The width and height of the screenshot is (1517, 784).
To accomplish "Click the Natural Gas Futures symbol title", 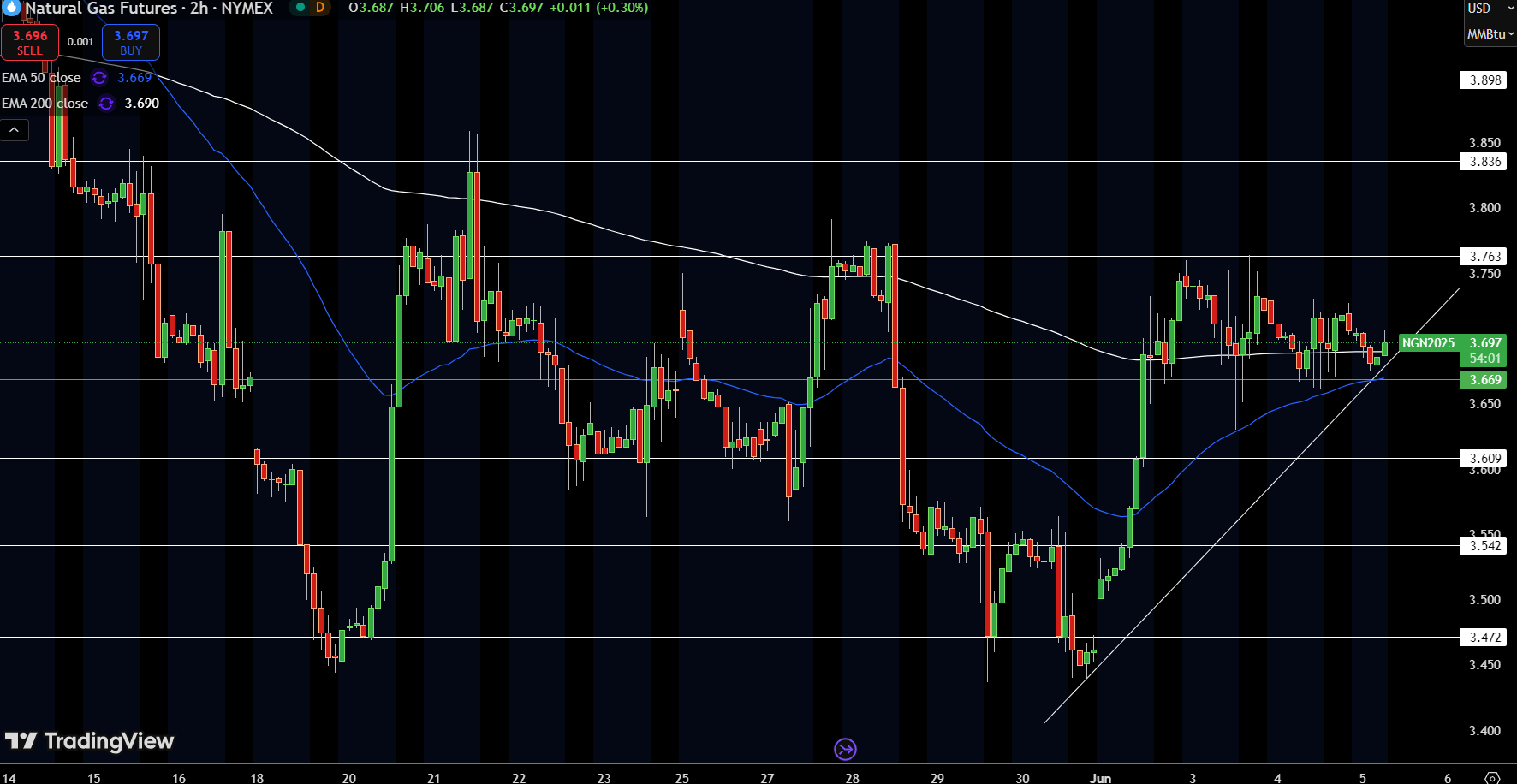I will 149,8.
